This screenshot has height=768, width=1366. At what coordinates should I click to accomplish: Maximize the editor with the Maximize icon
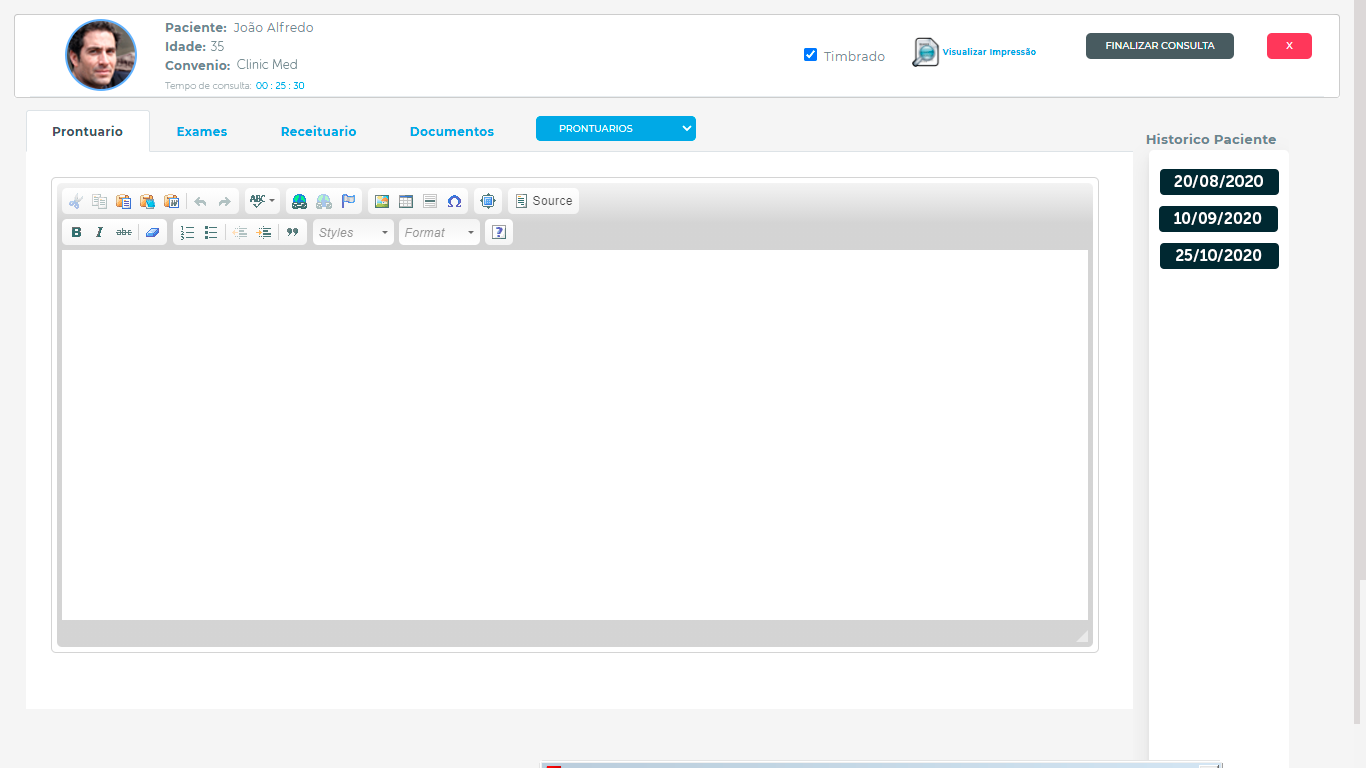click(488, 201)
